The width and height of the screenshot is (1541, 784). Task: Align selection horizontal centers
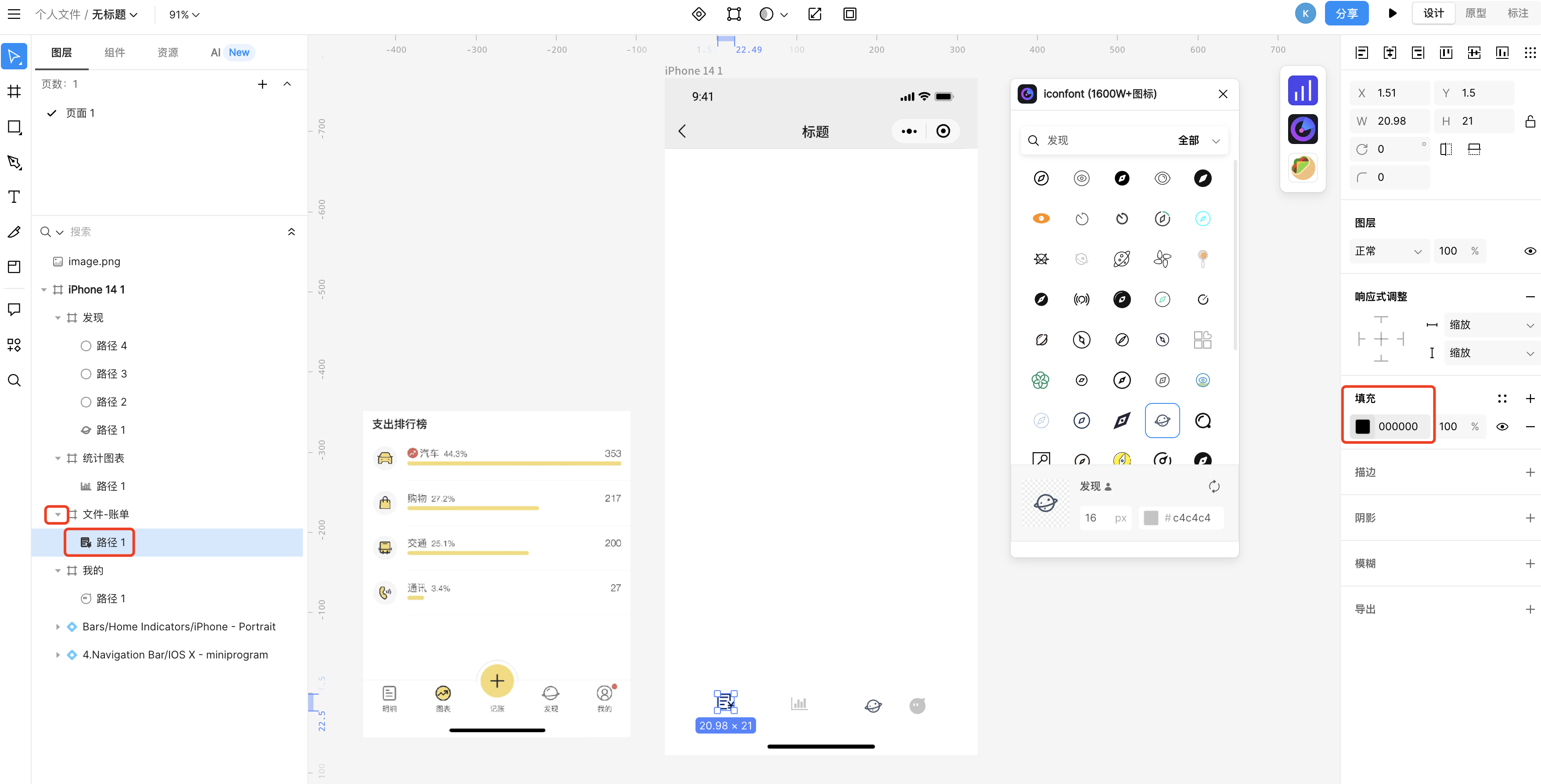pyautogui.click(x=1390, y=53)
